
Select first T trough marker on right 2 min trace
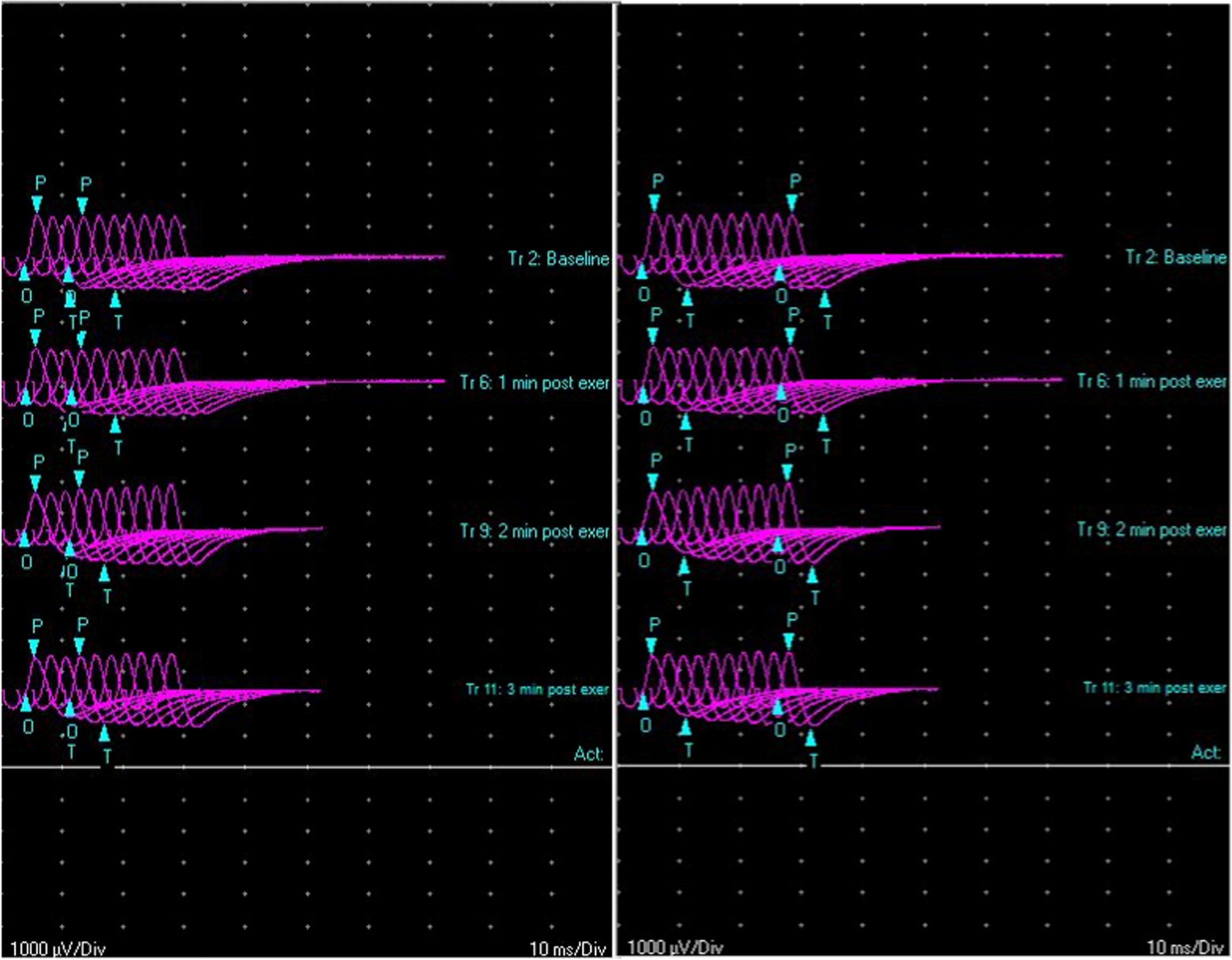click(x=684, y=566)
